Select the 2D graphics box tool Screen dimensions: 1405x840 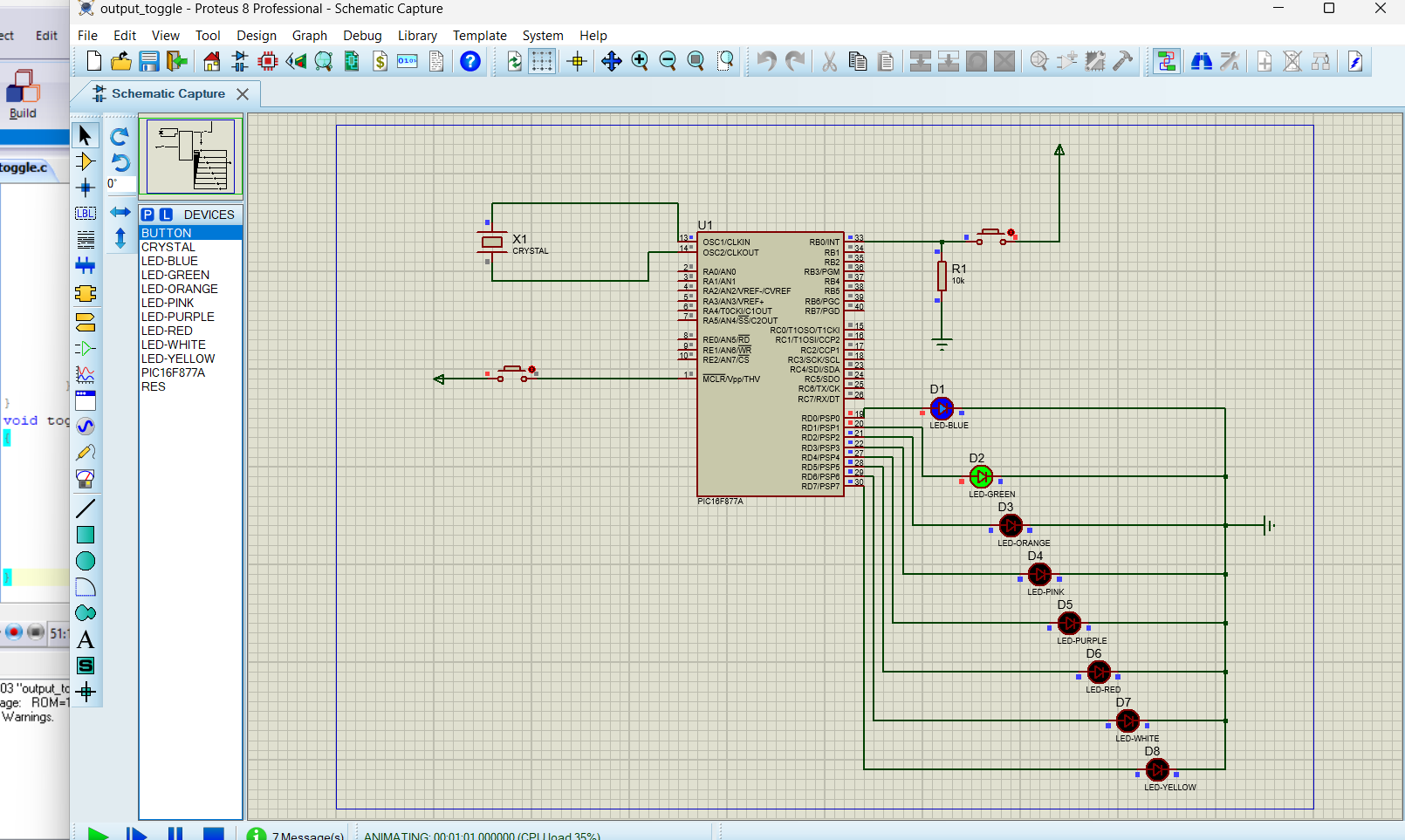point(86,535)
